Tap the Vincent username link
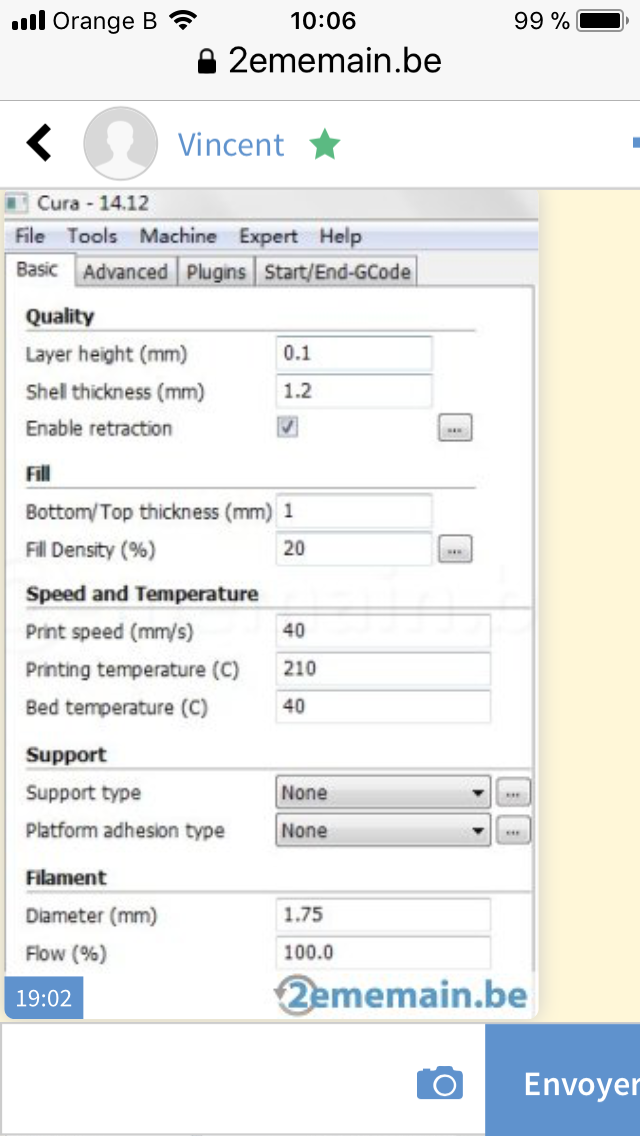This screenshot has height=1136, width=640. pyautogui.click(x=231, y=144)
